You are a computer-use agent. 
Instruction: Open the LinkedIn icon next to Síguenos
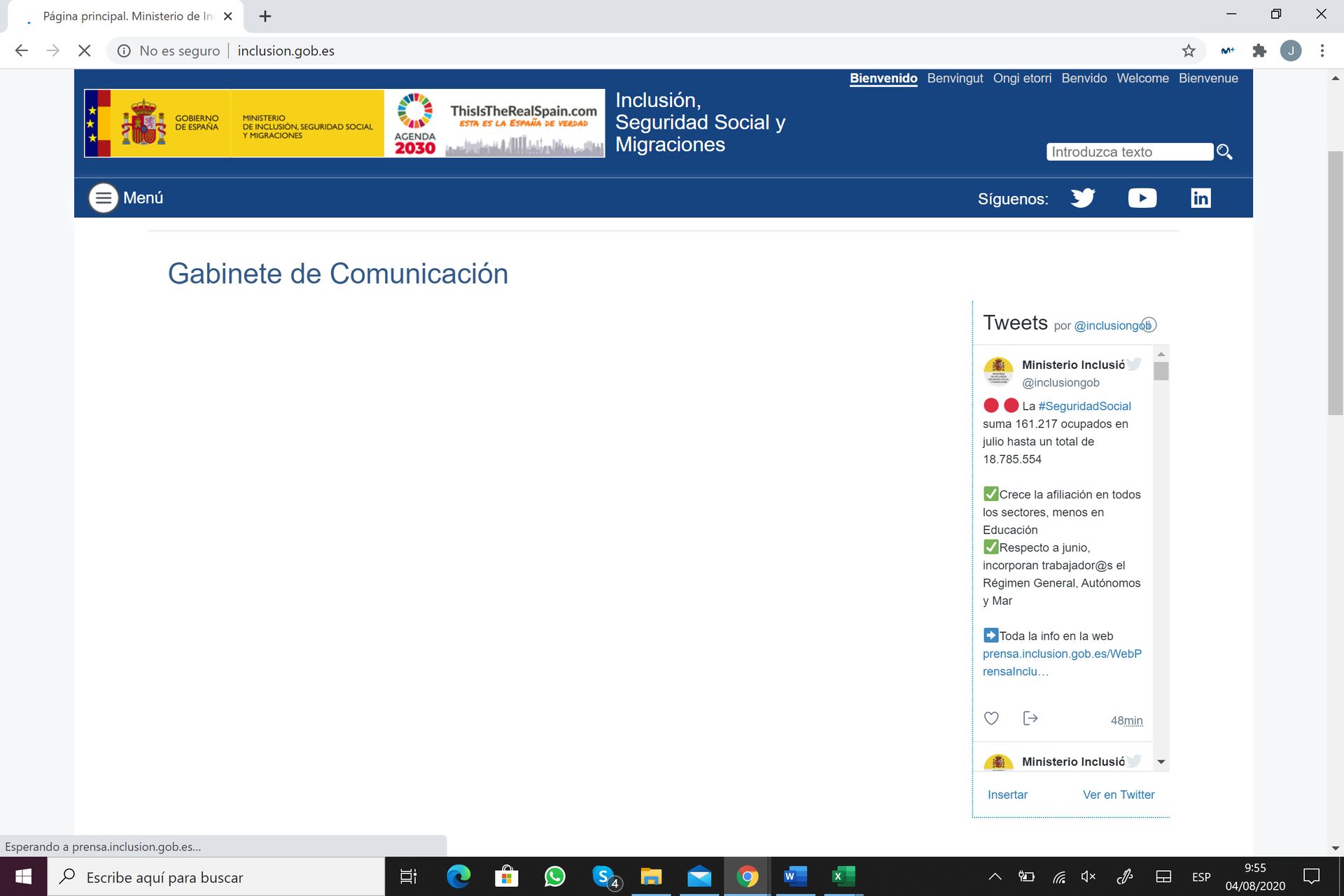1201,197
